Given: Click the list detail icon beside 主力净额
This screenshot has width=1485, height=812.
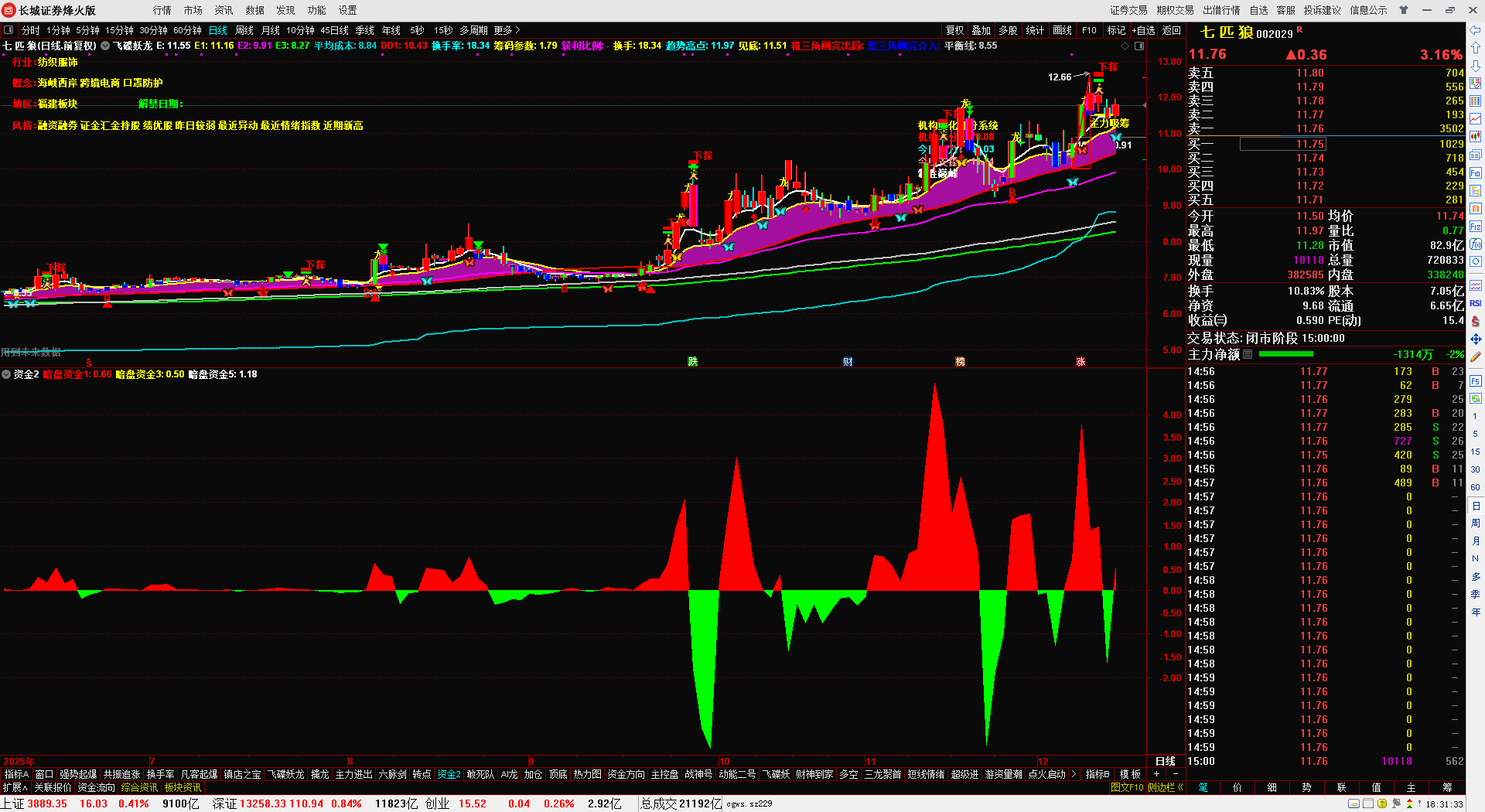Looking at the screenshot, I should pos(1248,354).
